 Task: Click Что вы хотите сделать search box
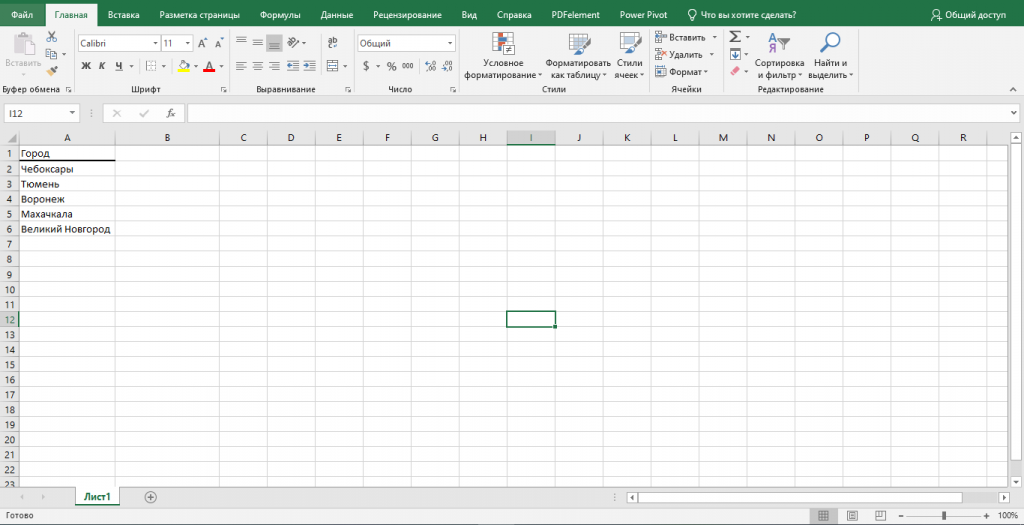point(742,14)
